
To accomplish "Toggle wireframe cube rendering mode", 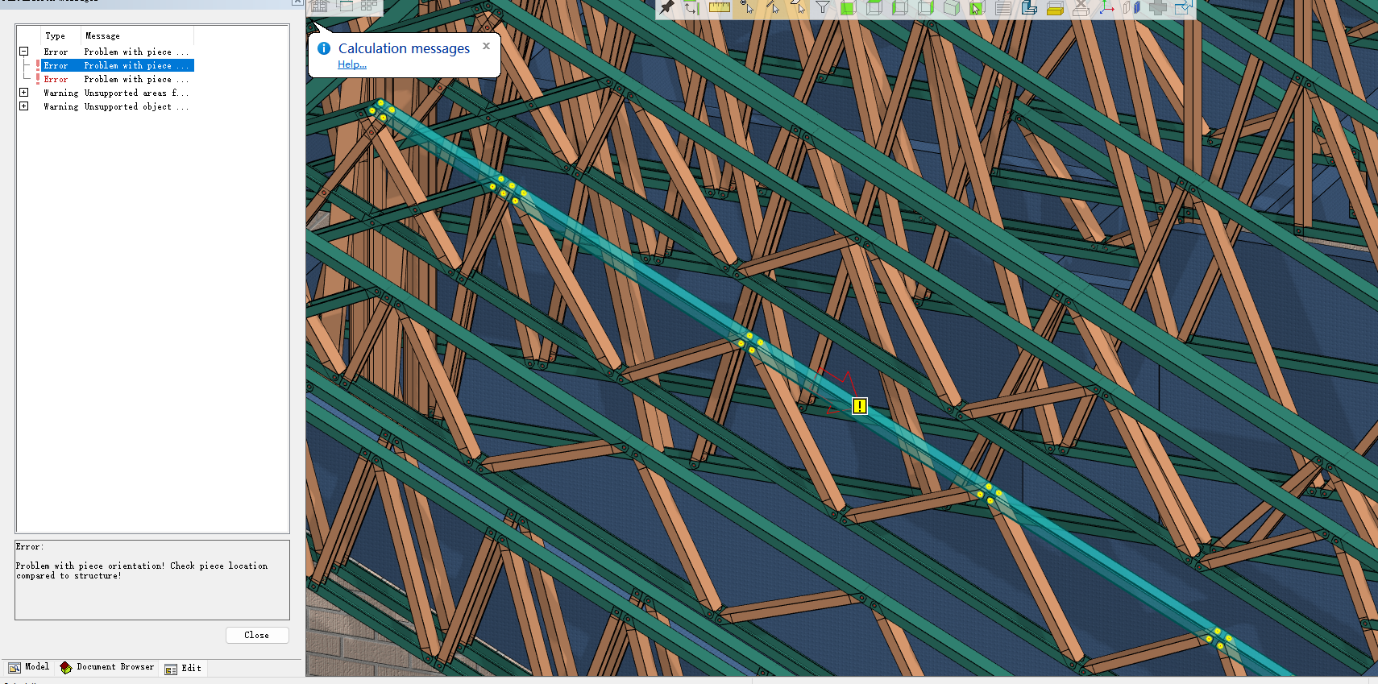I will pyautogui.click(x=875, y=8).
